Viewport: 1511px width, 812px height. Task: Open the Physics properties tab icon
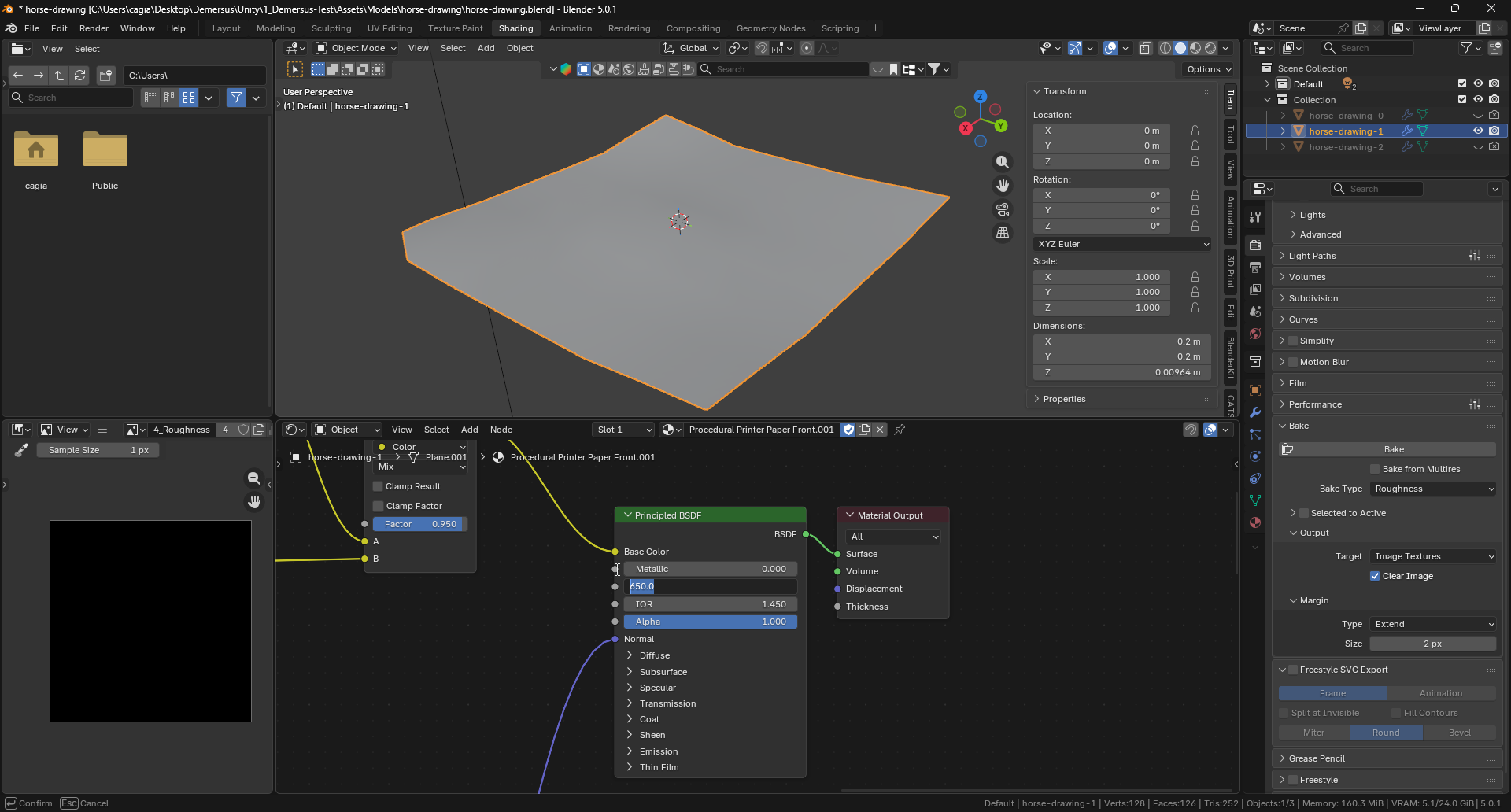[1255, 456]
